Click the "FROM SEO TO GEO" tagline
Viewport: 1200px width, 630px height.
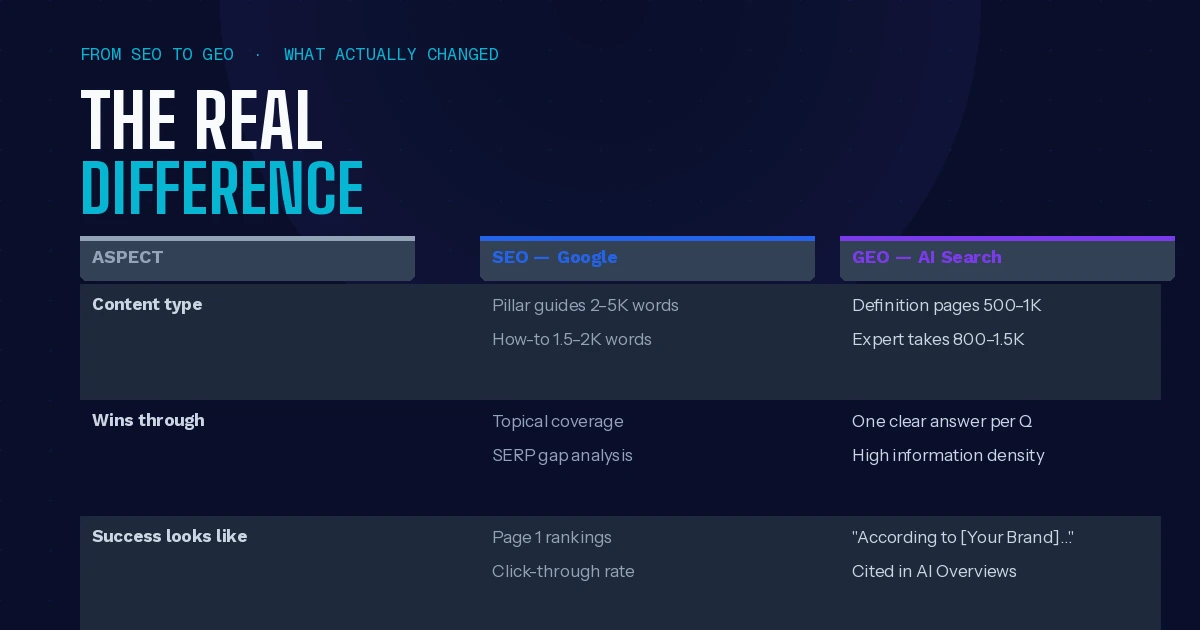[157, 55]
